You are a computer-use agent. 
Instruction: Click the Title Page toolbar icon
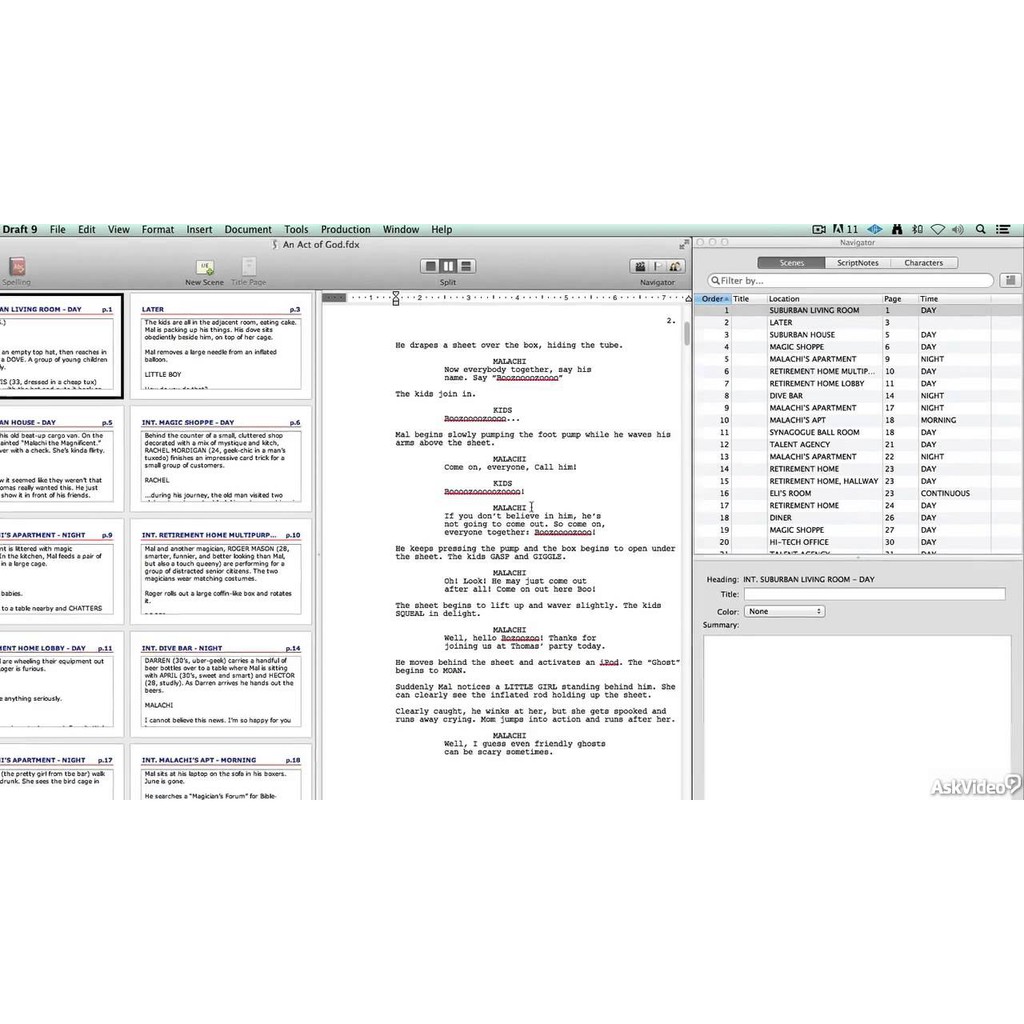(x=249, y=266)
